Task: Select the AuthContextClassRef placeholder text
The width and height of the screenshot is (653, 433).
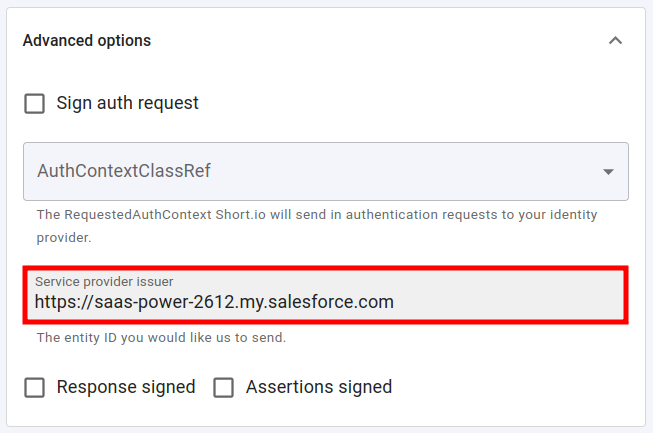Action: point(124,171)
